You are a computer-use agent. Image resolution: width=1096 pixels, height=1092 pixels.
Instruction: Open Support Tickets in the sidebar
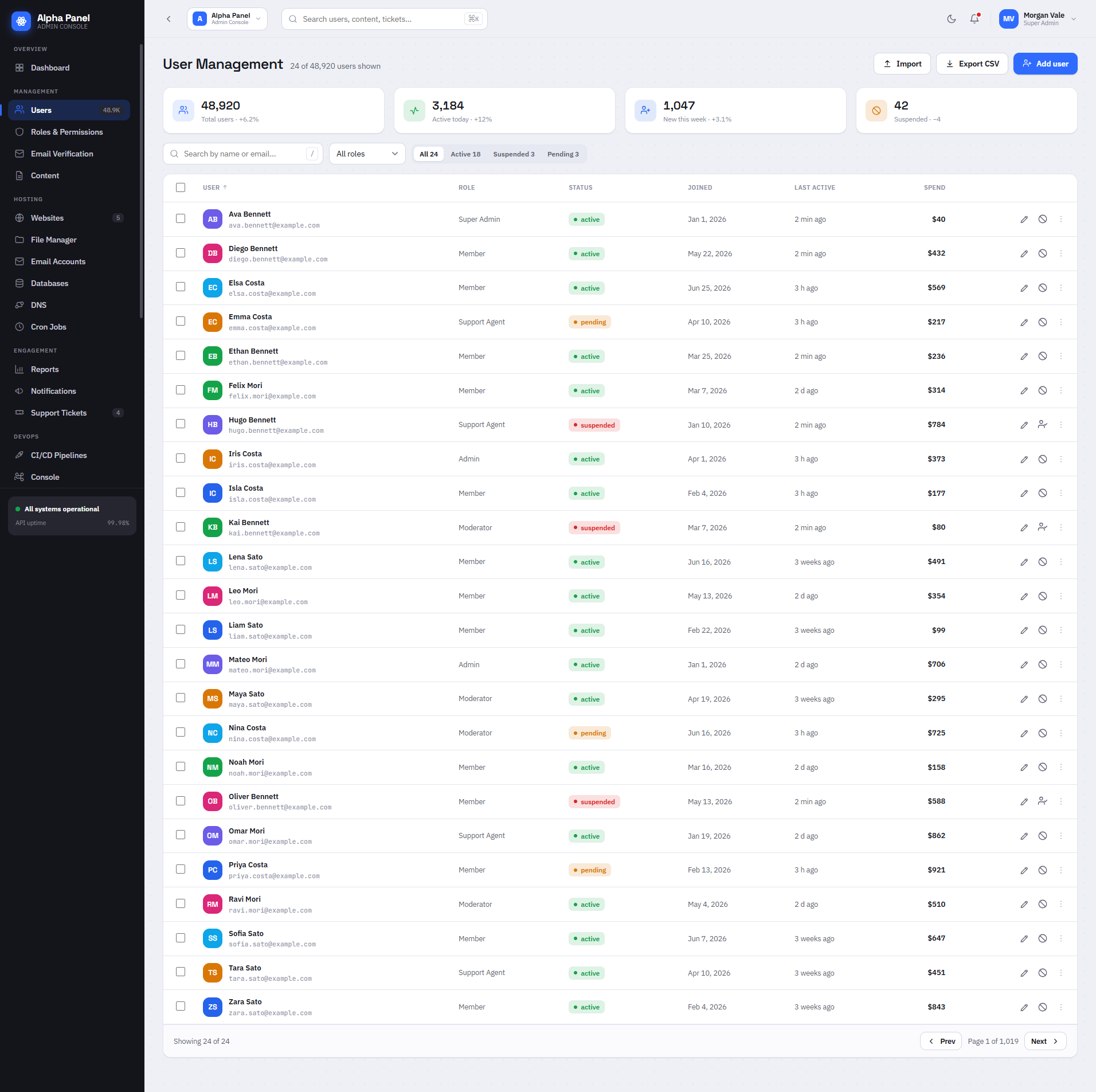[x=69, y=413]
